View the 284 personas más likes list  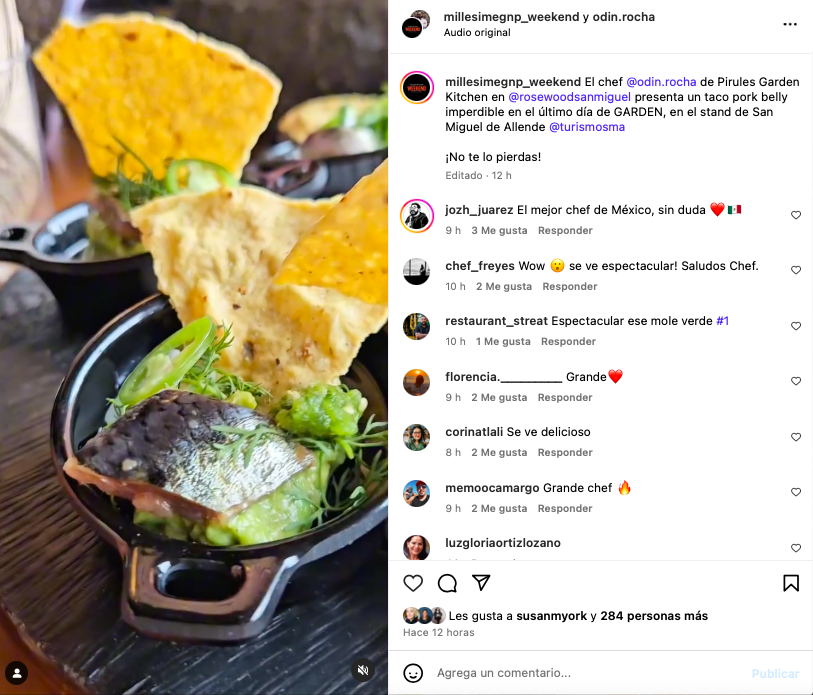coord(654,616)
